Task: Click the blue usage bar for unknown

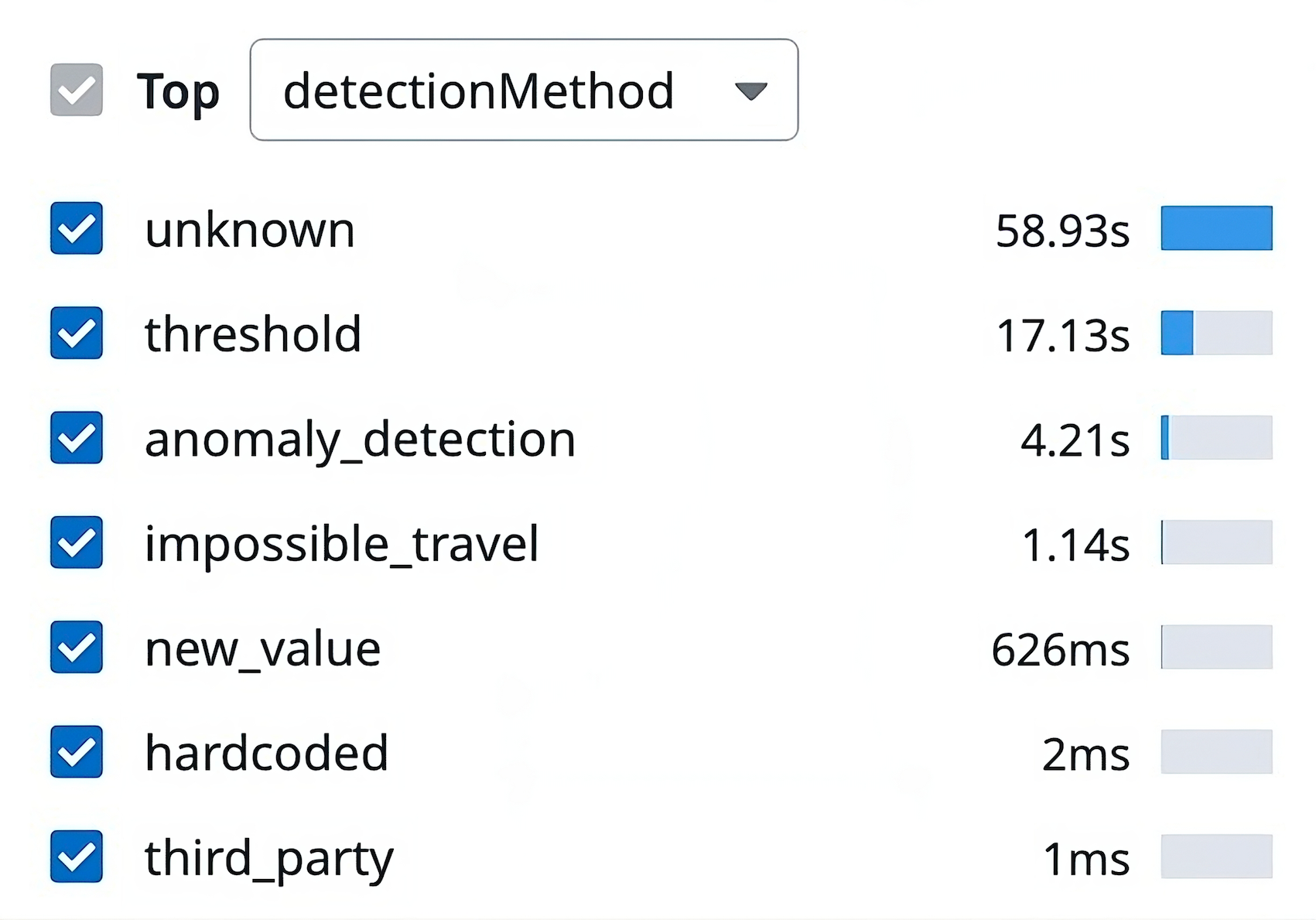Action: (1216, 229)
